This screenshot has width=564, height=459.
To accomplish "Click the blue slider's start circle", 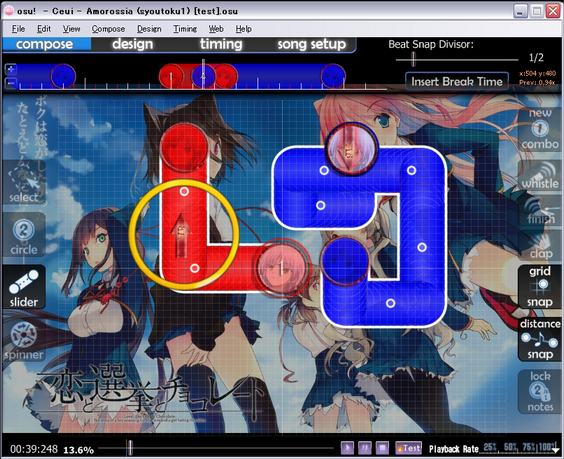I will (x=351, y=150).
